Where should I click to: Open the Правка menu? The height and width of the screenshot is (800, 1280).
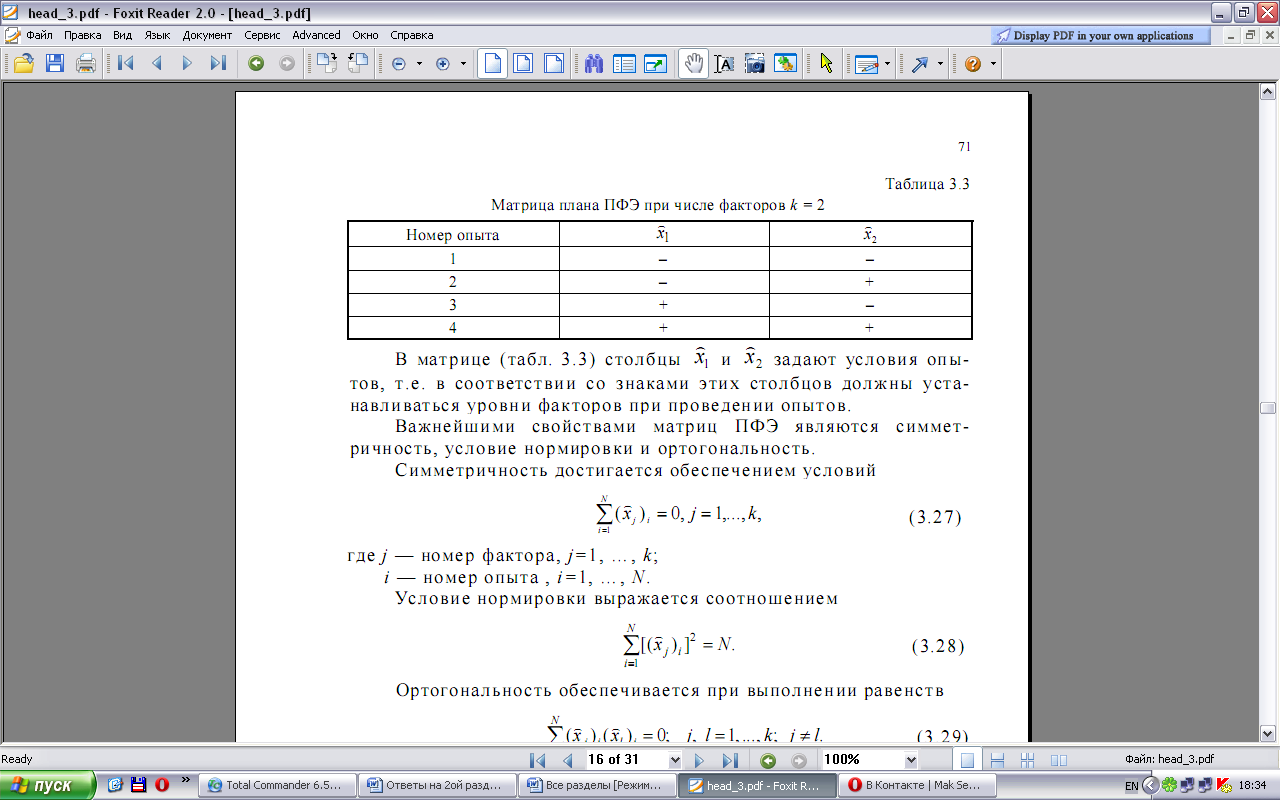(x=83, y=35)
